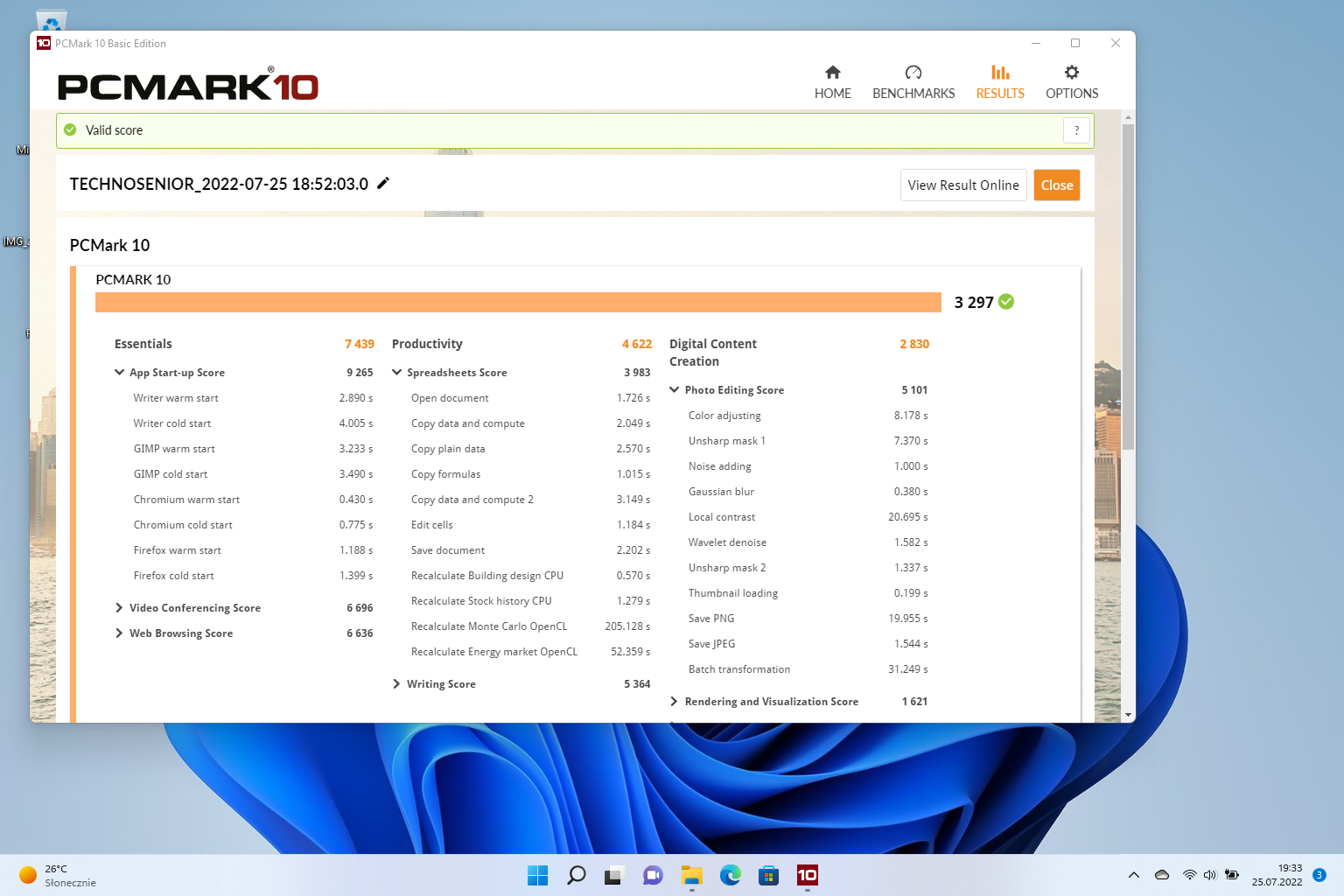Expand the Writing Score section
The width and height of the screenshot is (1344, 896).
pyautogui.click(x=397, y=684)
